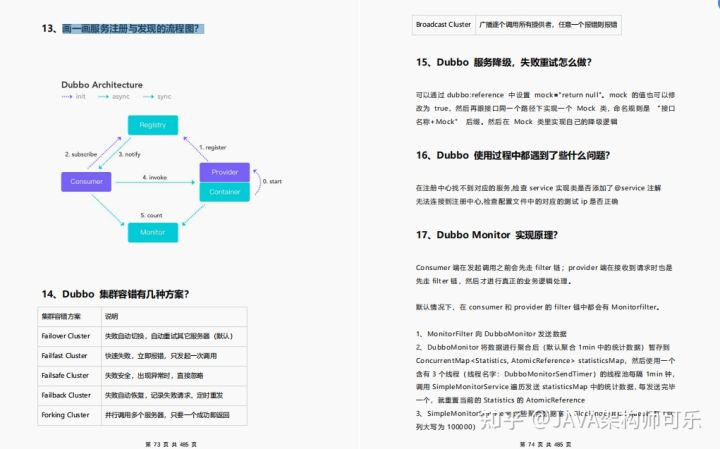Image resolution: width=720 pixels, height=449 pixels.
Task: Click the 'Broadcast Cluster' table cell
Action: point(444,25)
